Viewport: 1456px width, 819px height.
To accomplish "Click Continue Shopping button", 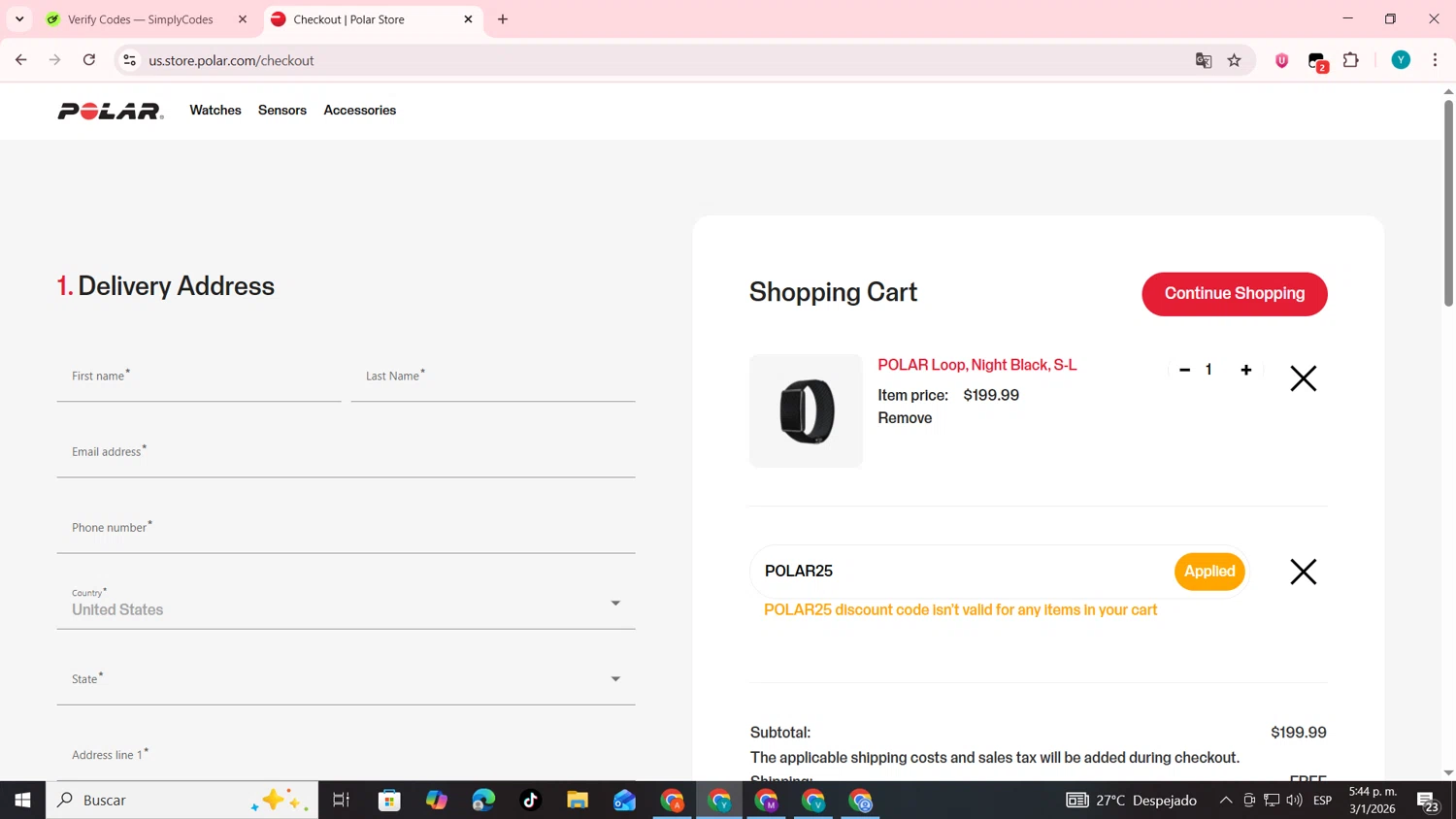I will [1235, 294].
